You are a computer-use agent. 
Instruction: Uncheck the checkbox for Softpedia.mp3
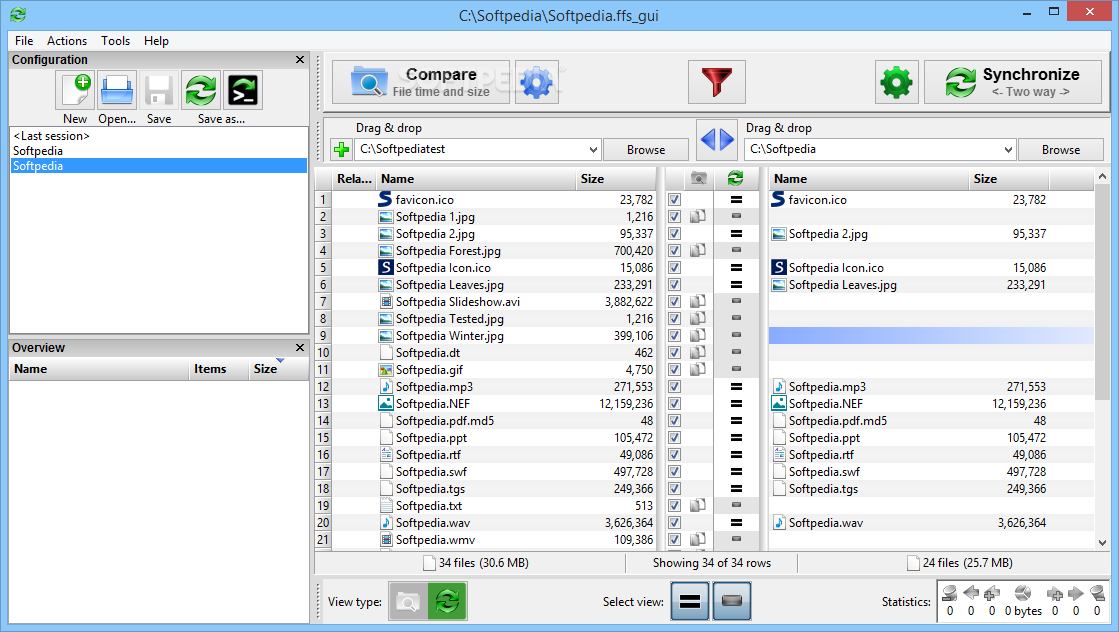(674, 387)
